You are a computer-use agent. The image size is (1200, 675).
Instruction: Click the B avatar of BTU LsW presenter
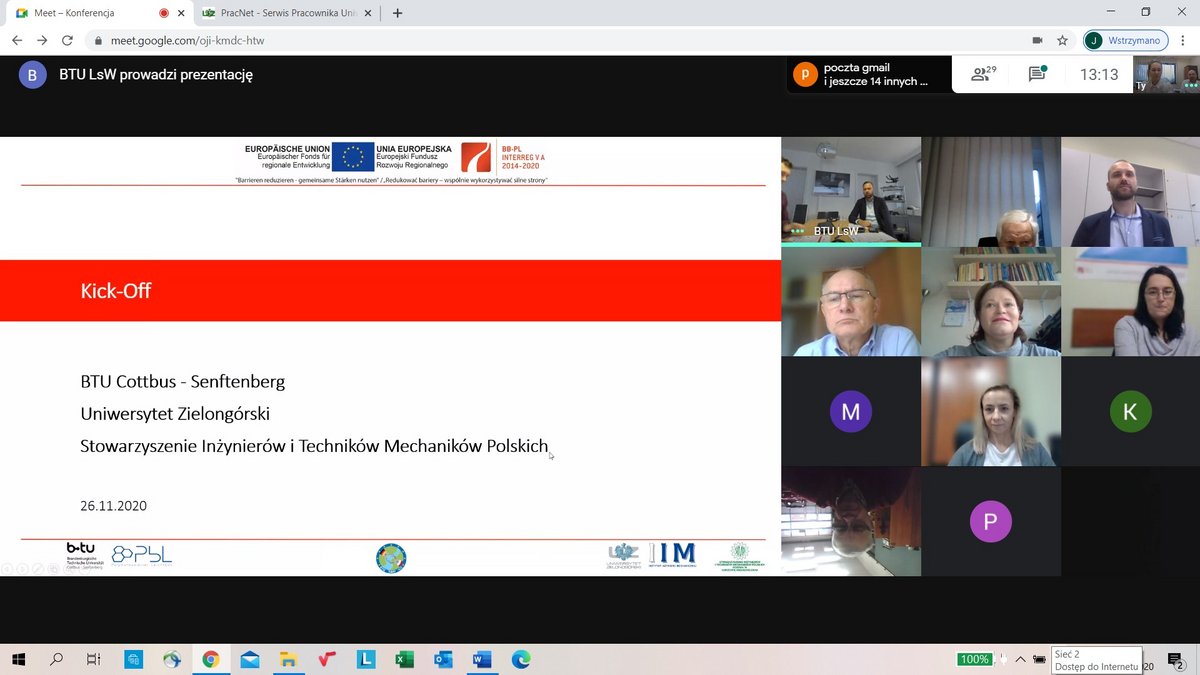33,75
